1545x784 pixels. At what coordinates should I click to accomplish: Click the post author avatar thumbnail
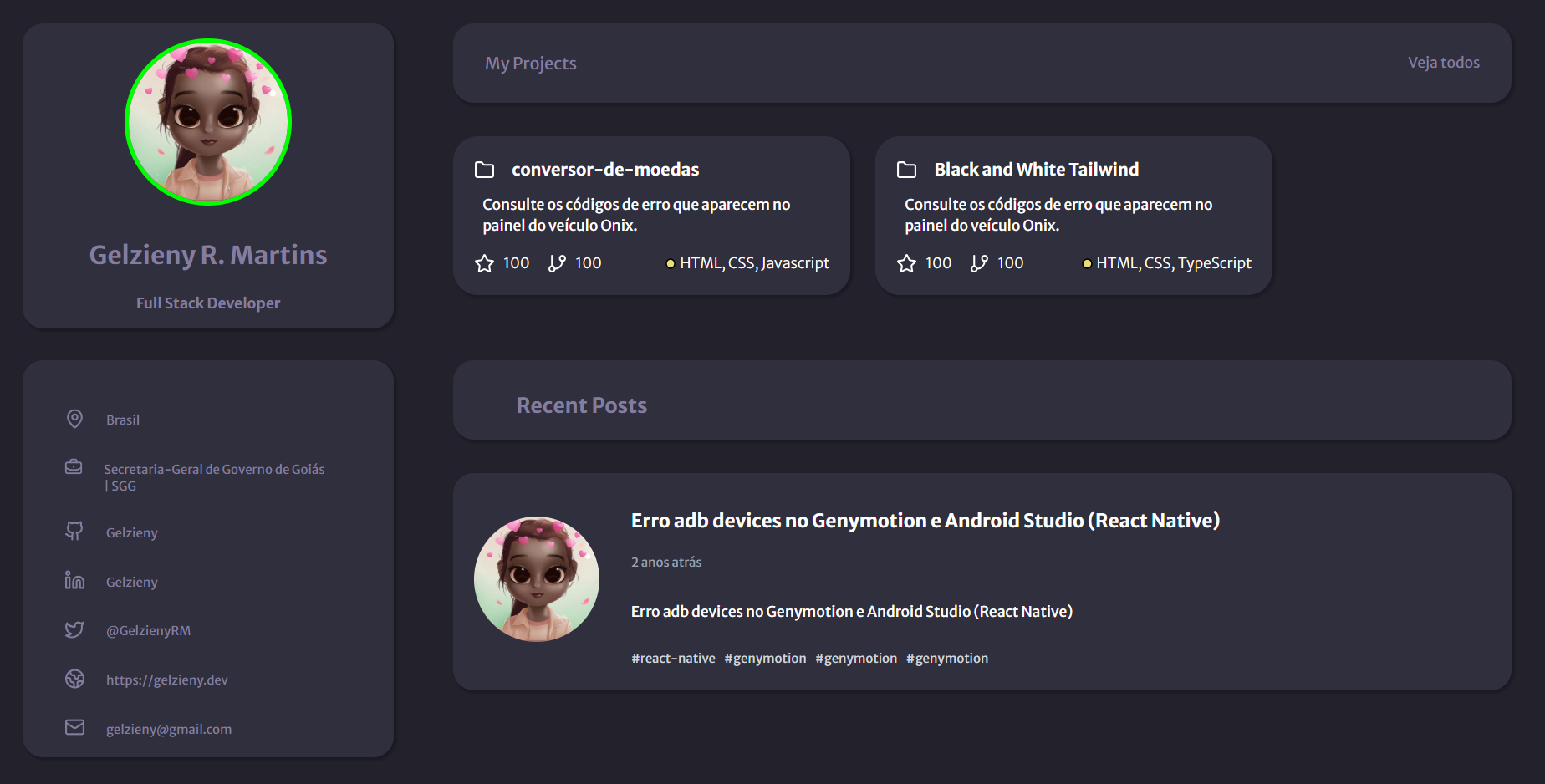click(x=537, y=578)
